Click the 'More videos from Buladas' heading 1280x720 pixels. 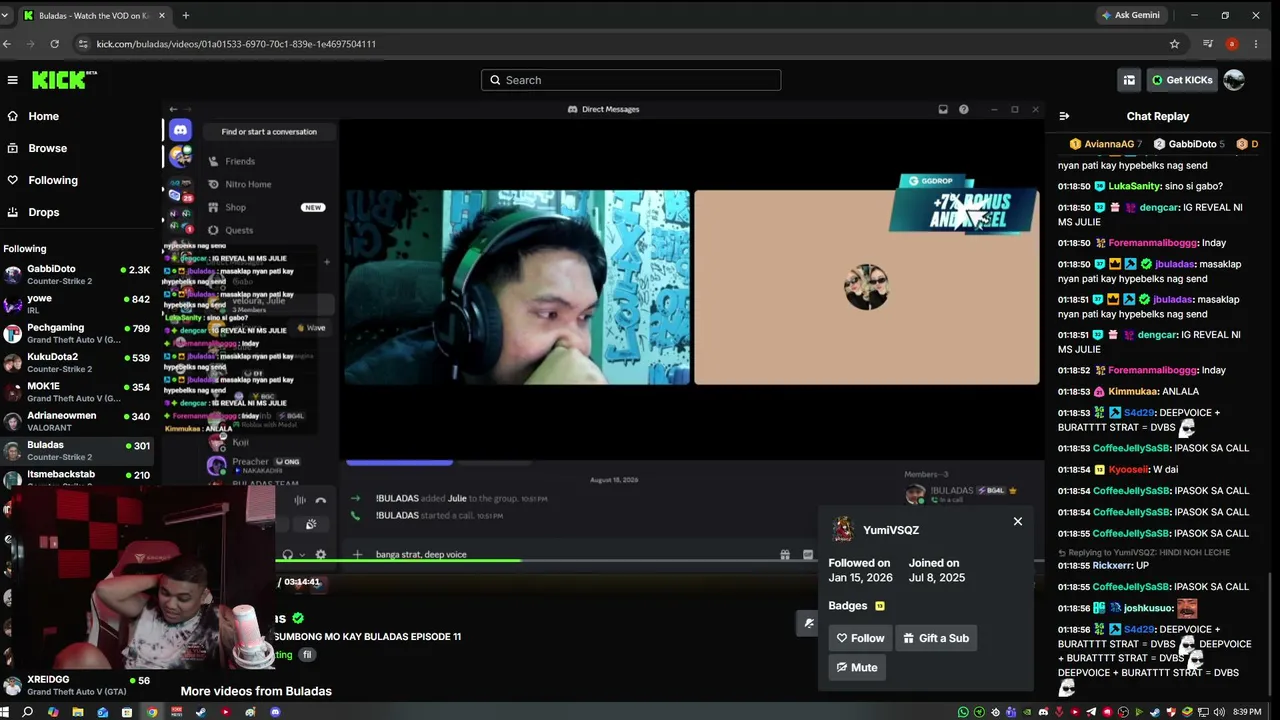[x=256, y=691]
